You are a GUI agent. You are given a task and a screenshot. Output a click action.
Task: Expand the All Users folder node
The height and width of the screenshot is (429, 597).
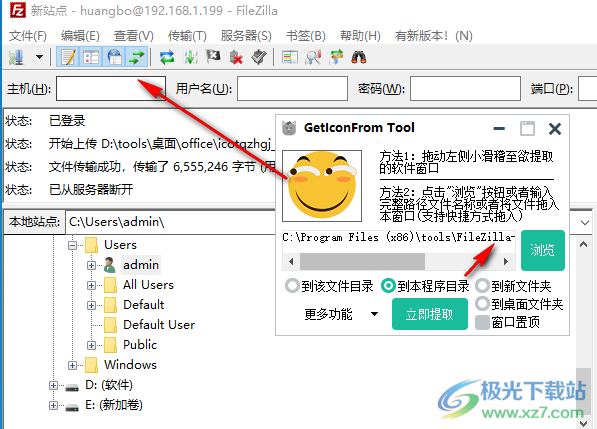91,285
